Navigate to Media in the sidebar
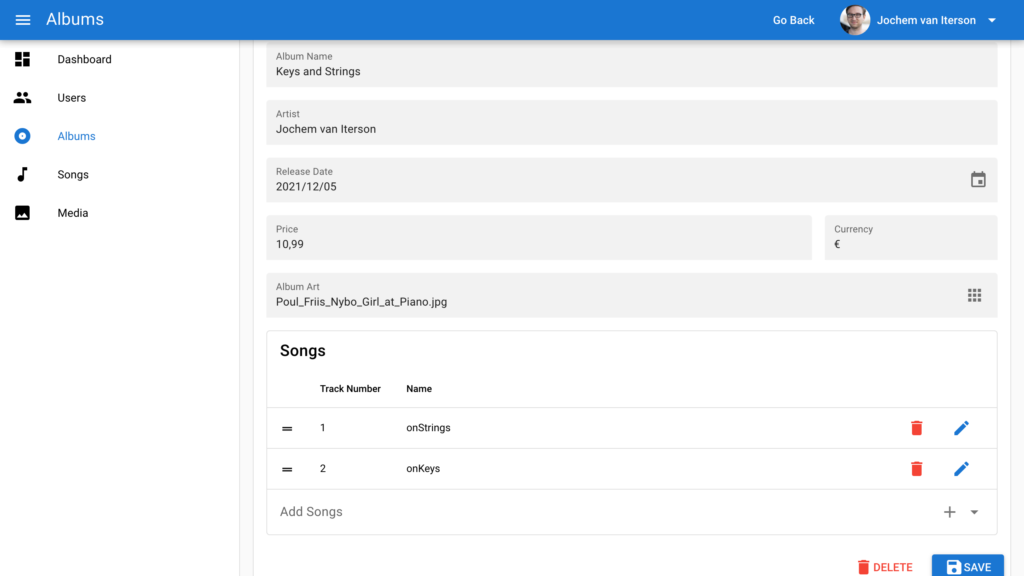1024x576 pixels. pyautogui.click(x=73, y=213)
